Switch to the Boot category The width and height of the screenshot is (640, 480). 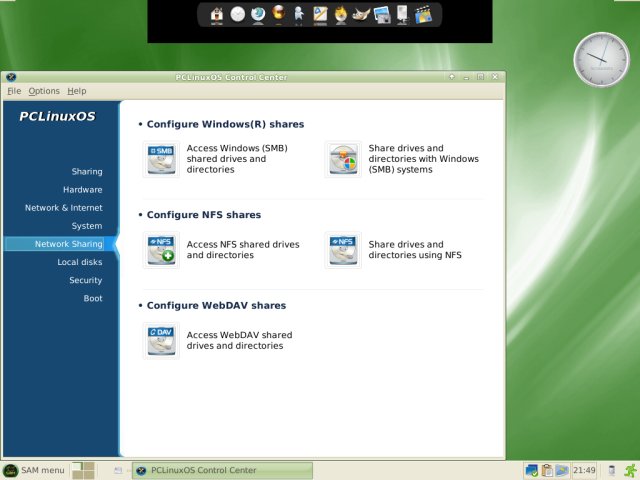(93, 298)
